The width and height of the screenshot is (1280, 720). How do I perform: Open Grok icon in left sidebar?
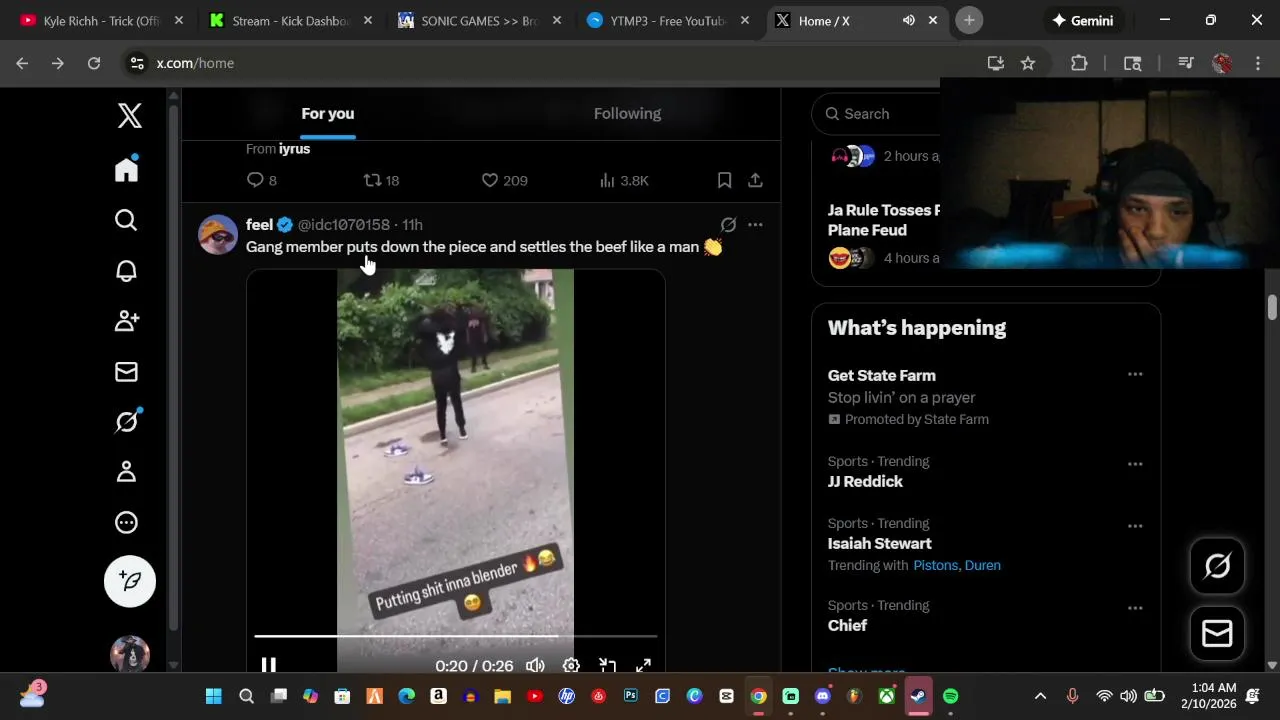click(127, 421)
